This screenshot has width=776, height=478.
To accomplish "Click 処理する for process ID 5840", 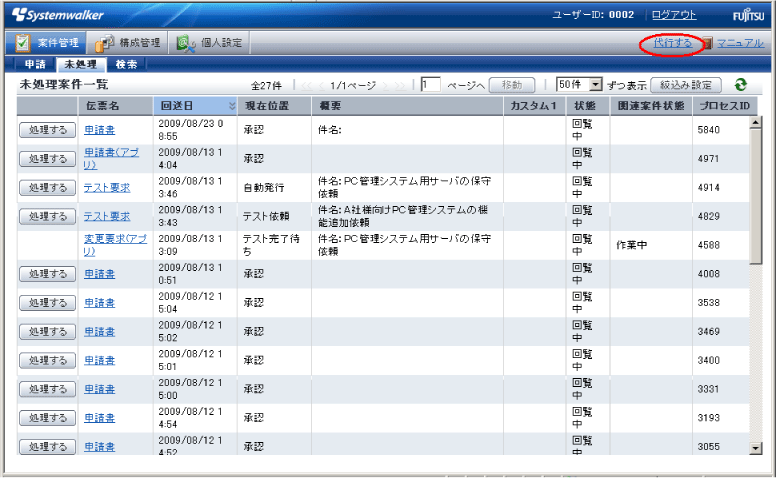I will 48,130.
